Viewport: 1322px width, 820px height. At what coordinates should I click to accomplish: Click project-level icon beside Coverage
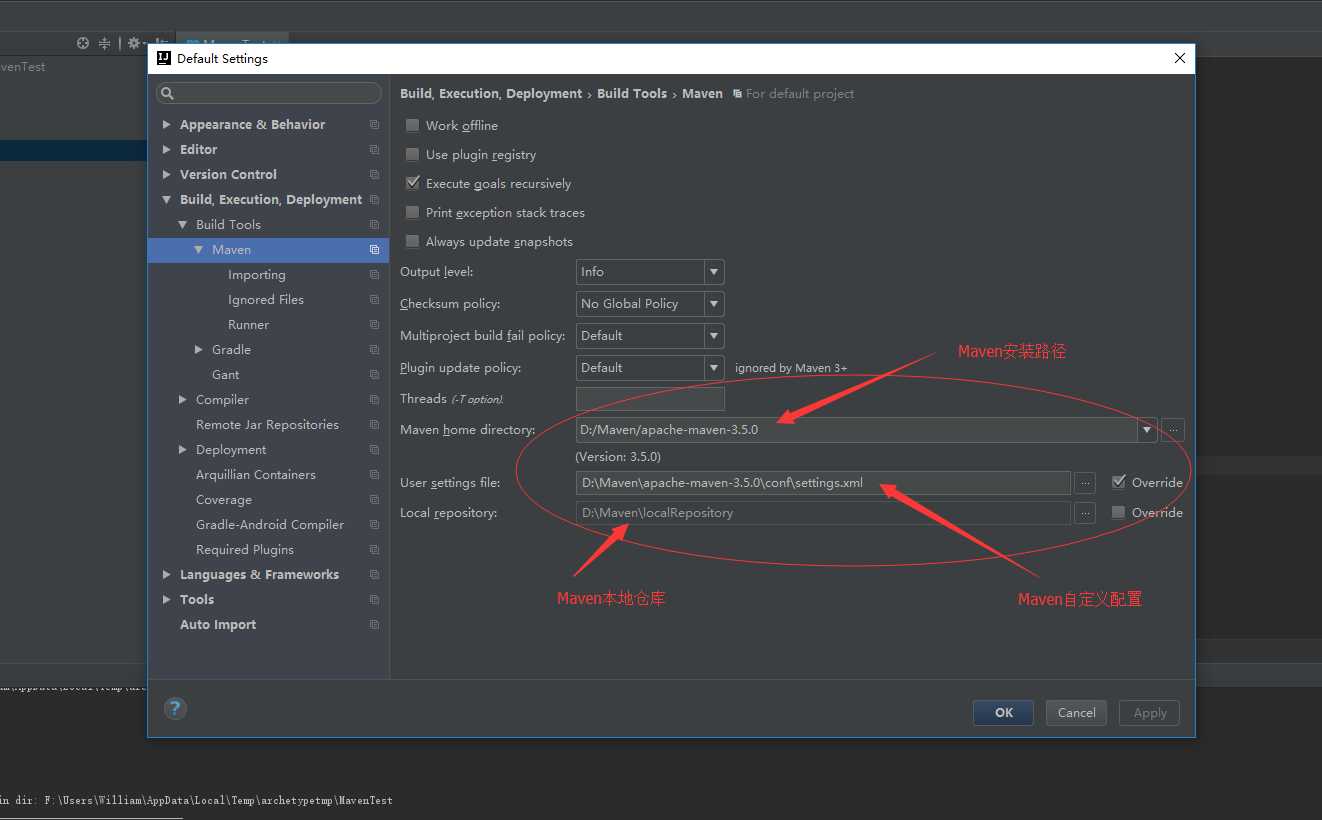click(x=374, y=500)
